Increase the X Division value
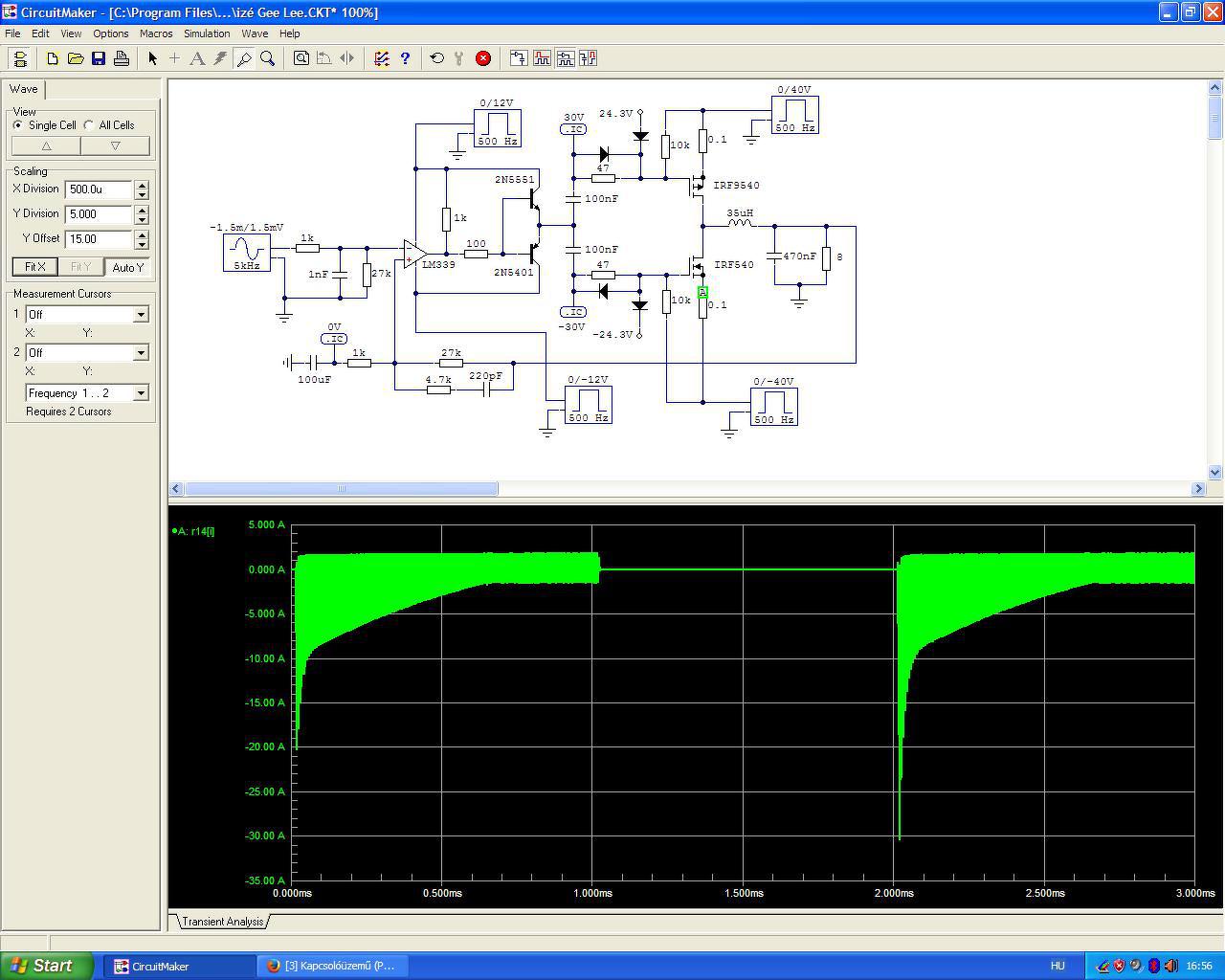This screenshot has width=1225, height=980. [x=142, y=185]
